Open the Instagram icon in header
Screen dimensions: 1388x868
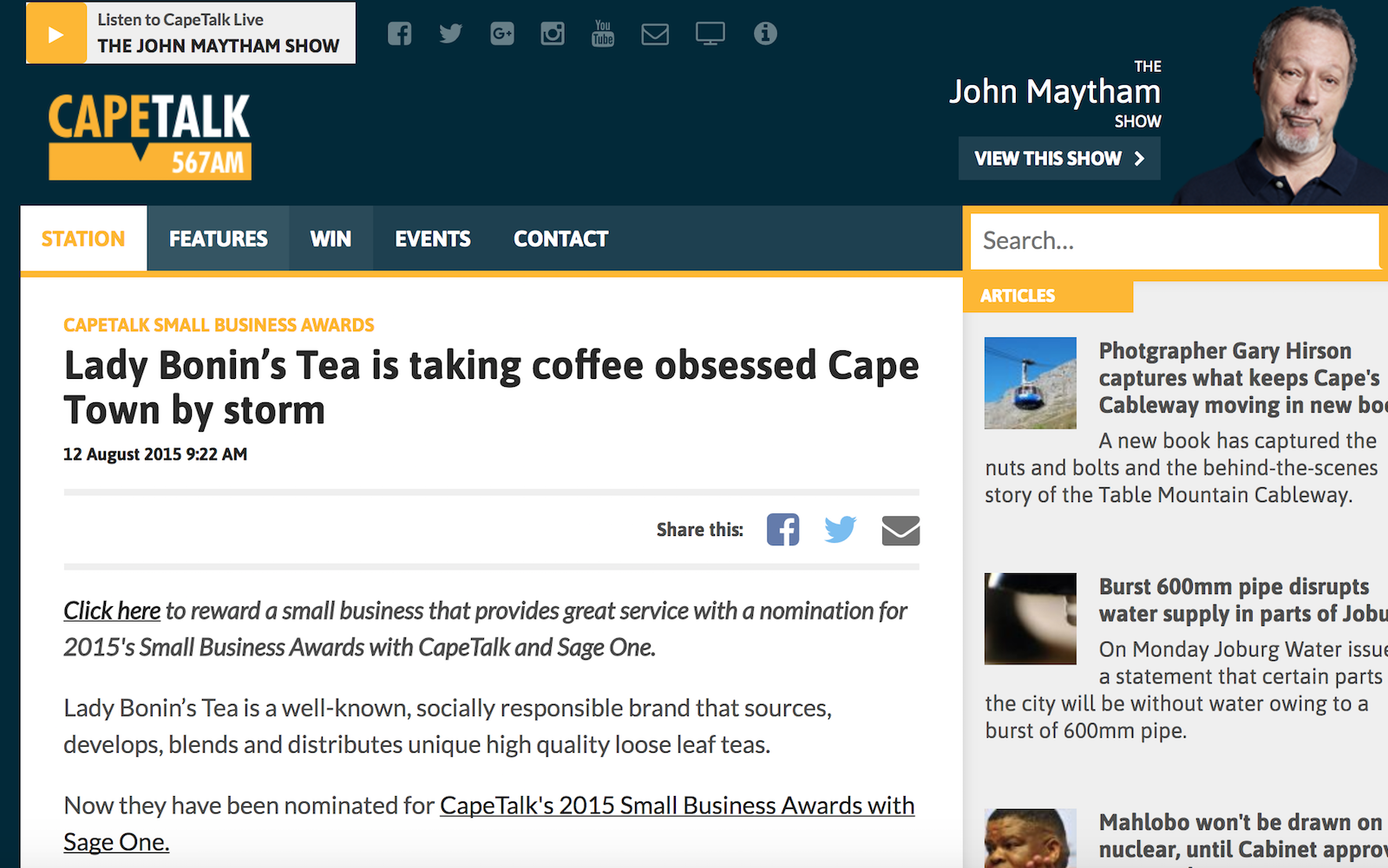553,34
